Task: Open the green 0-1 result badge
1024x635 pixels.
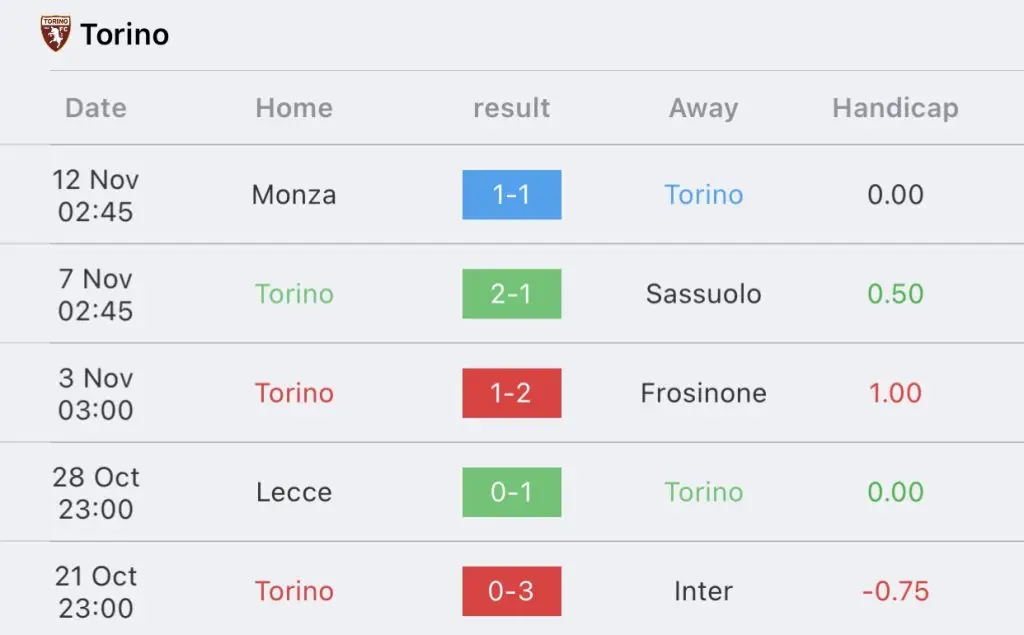Action: tap(511, 492)
